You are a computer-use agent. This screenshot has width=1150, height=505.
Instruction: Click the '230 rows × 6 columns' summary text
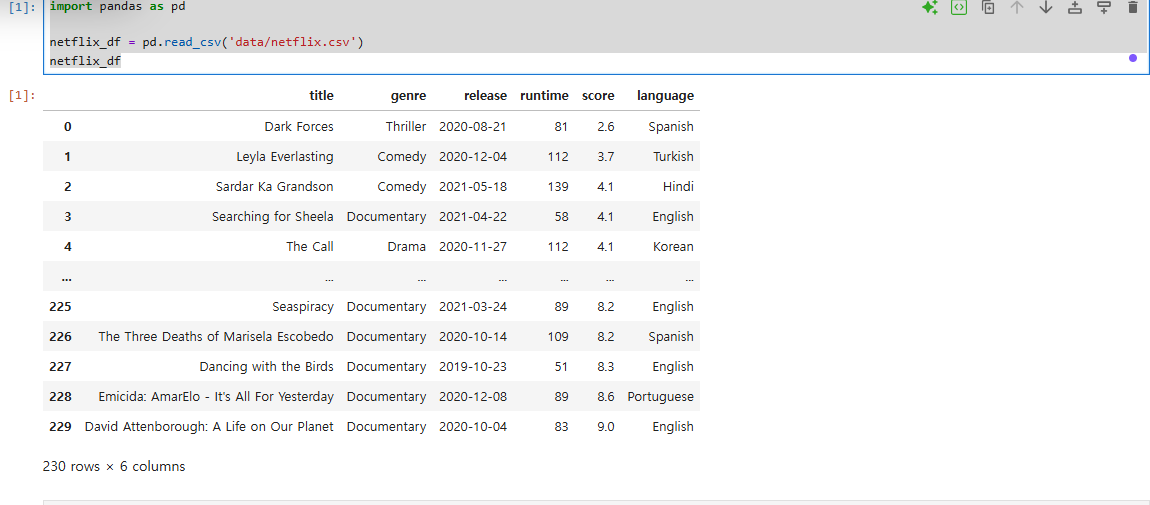click(114, 466)
